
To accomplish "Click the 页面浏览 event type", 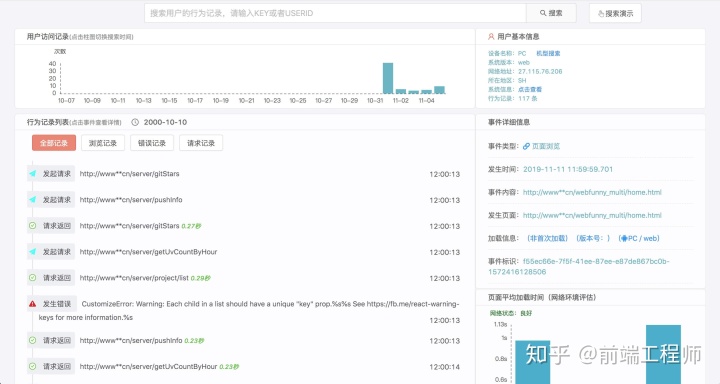I will (x=546, y=146).
